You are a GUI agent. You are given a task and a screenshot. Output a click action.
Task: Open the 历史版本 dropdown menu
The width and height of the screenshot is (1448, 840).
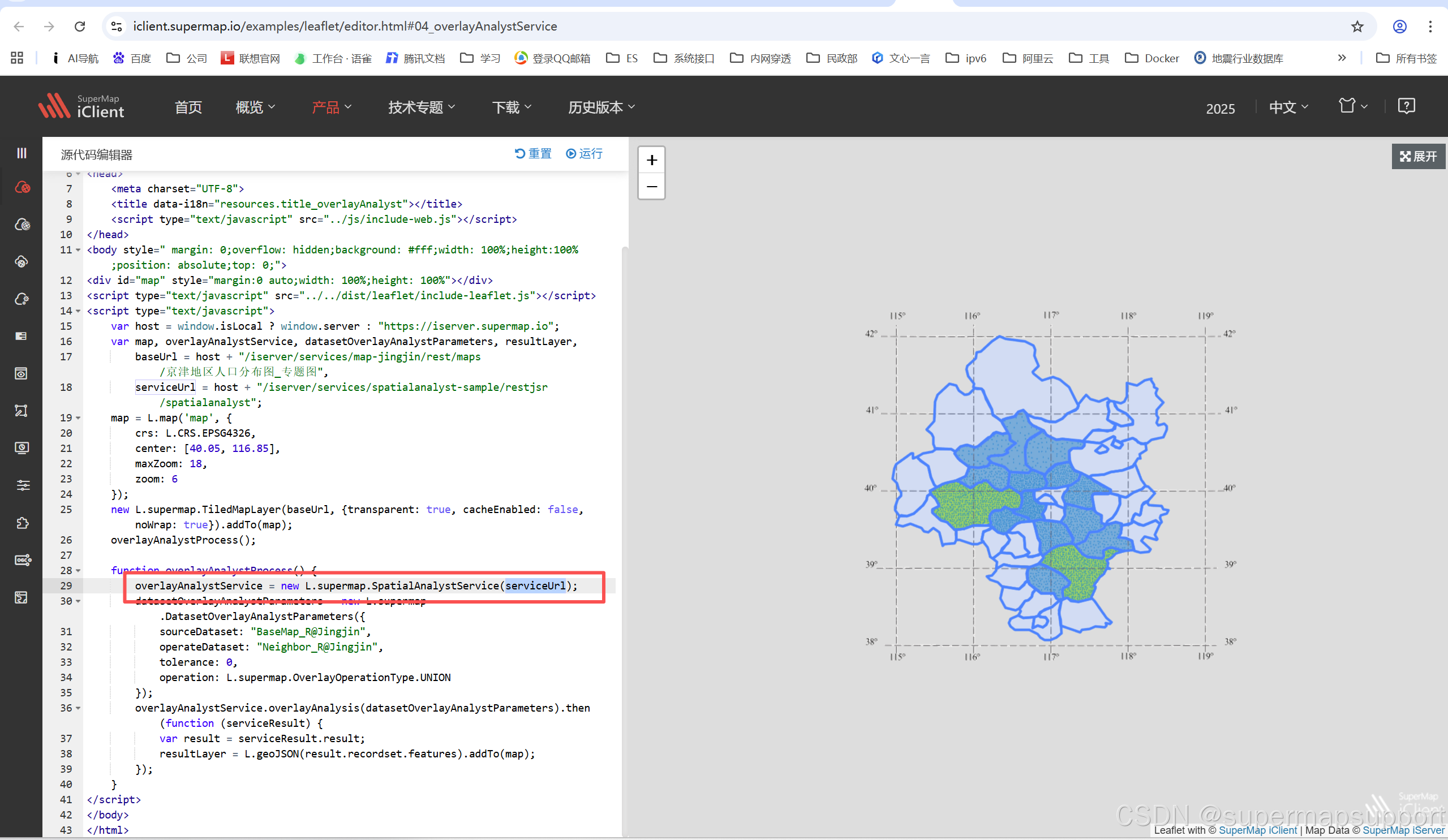coord(601,107)
